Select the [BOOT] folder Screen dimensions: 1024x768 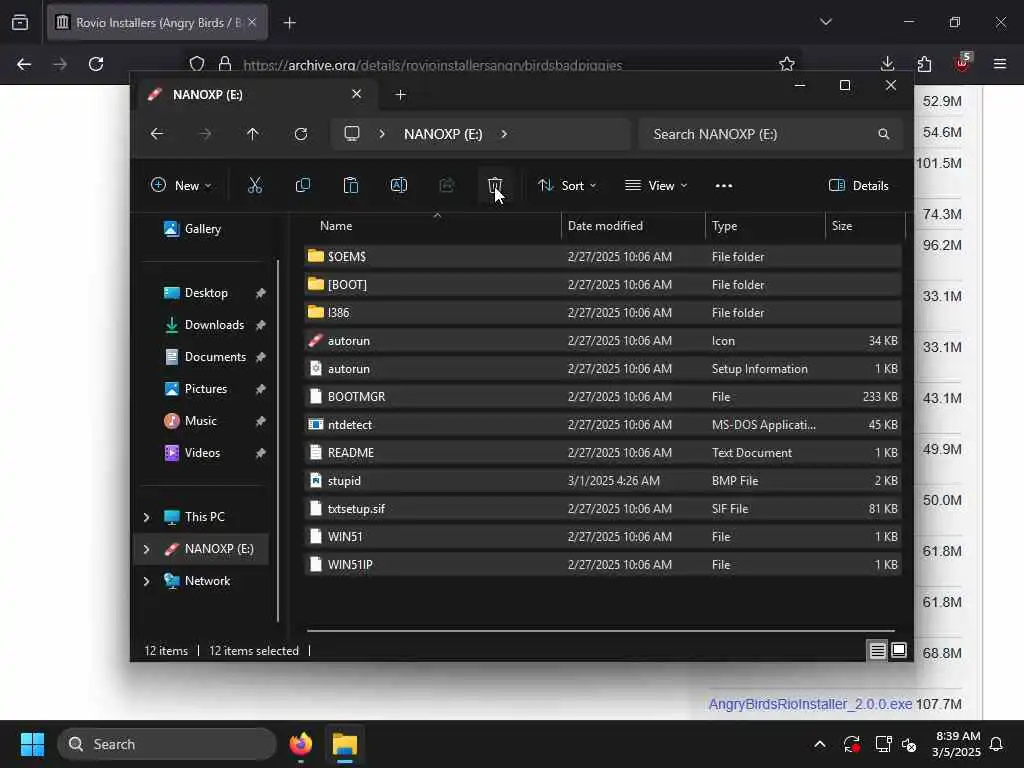tap(603, 285)
